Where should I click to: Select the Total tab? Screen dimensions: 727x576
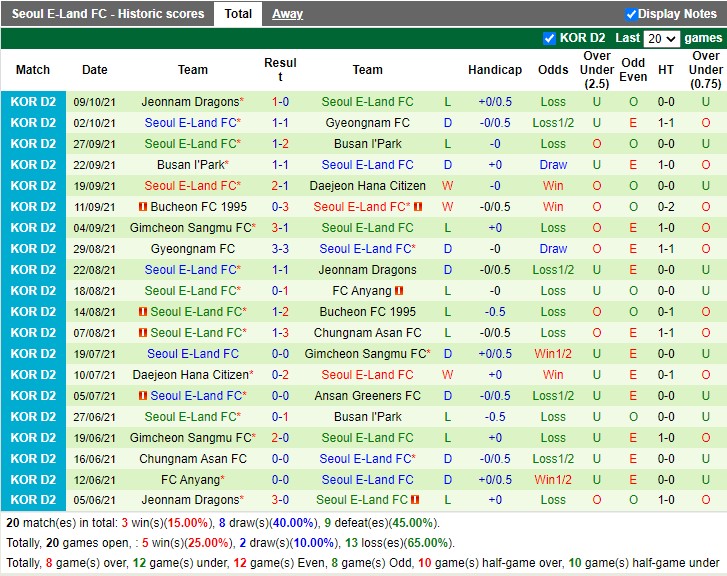click(x=238, y=14)
